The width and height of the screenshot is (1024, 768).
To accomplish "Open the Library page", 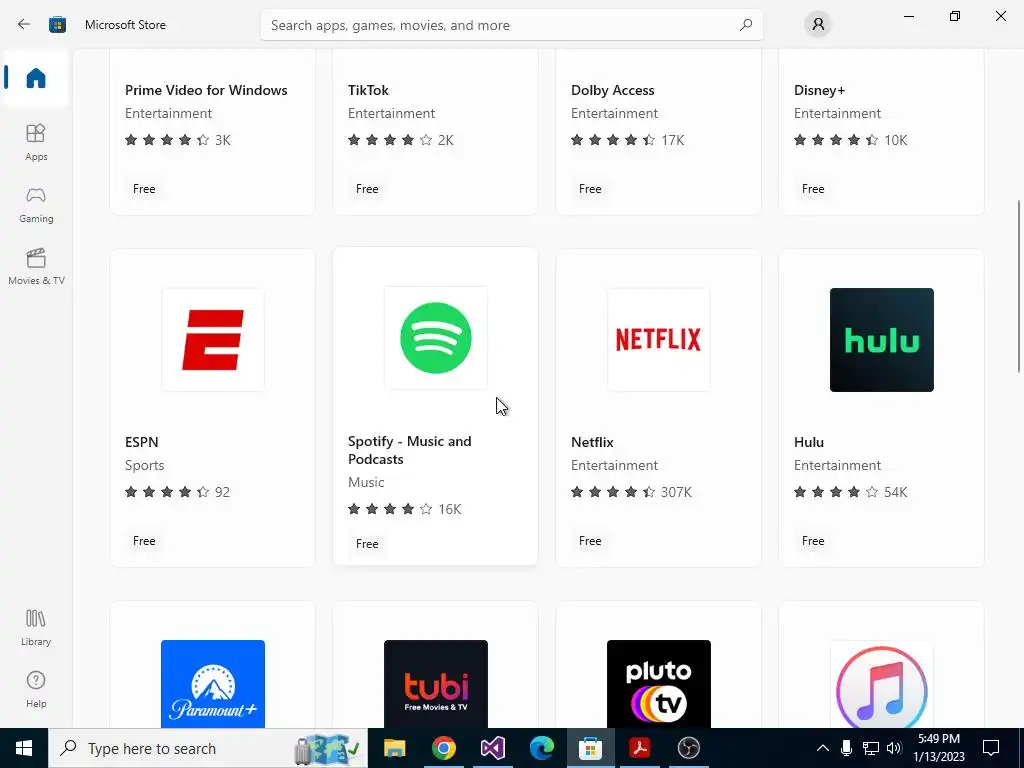I will 36,628.
